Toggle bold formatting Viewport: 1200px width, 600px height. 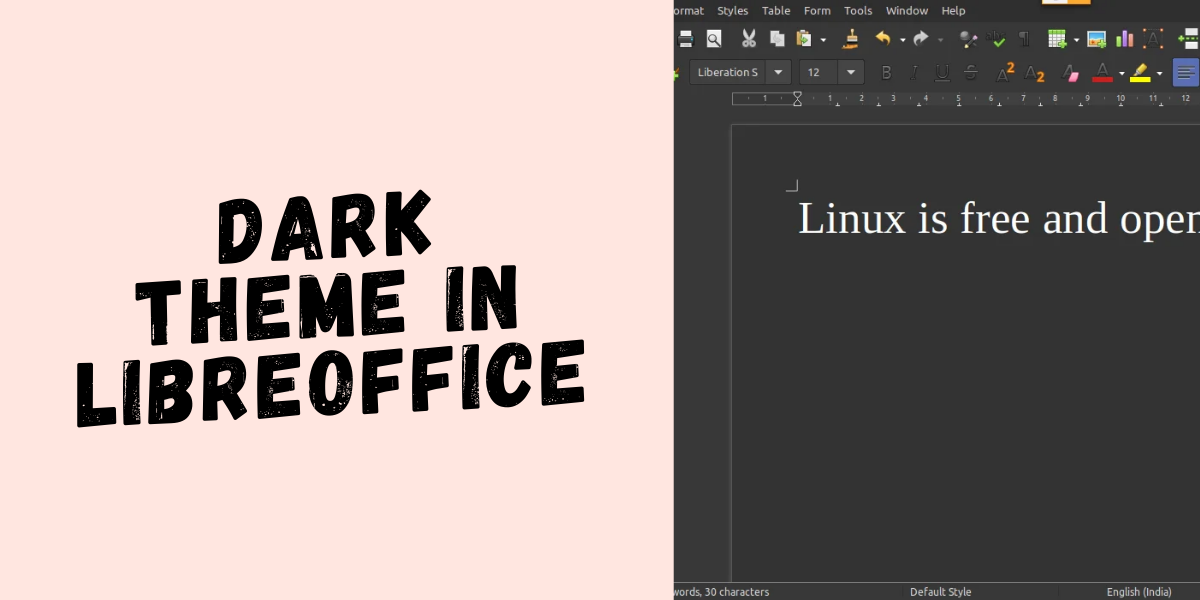click(x=887, y=72)
